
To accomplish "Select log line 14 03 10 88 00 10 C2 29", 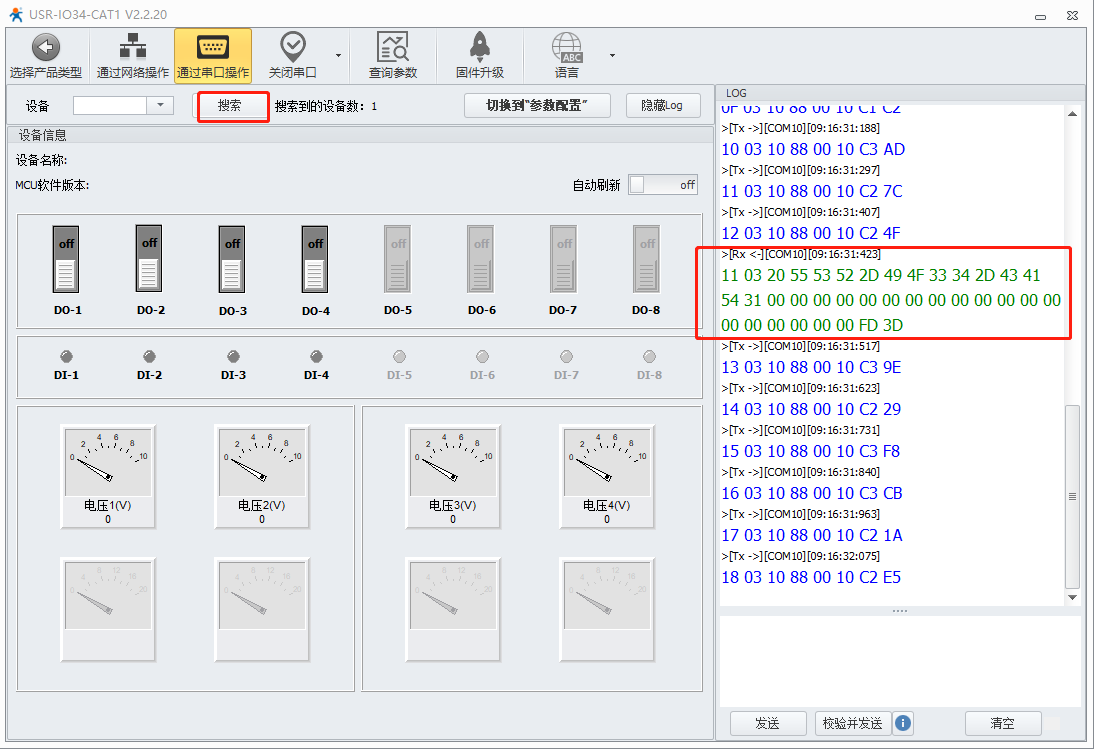I will tap(811, 409).
